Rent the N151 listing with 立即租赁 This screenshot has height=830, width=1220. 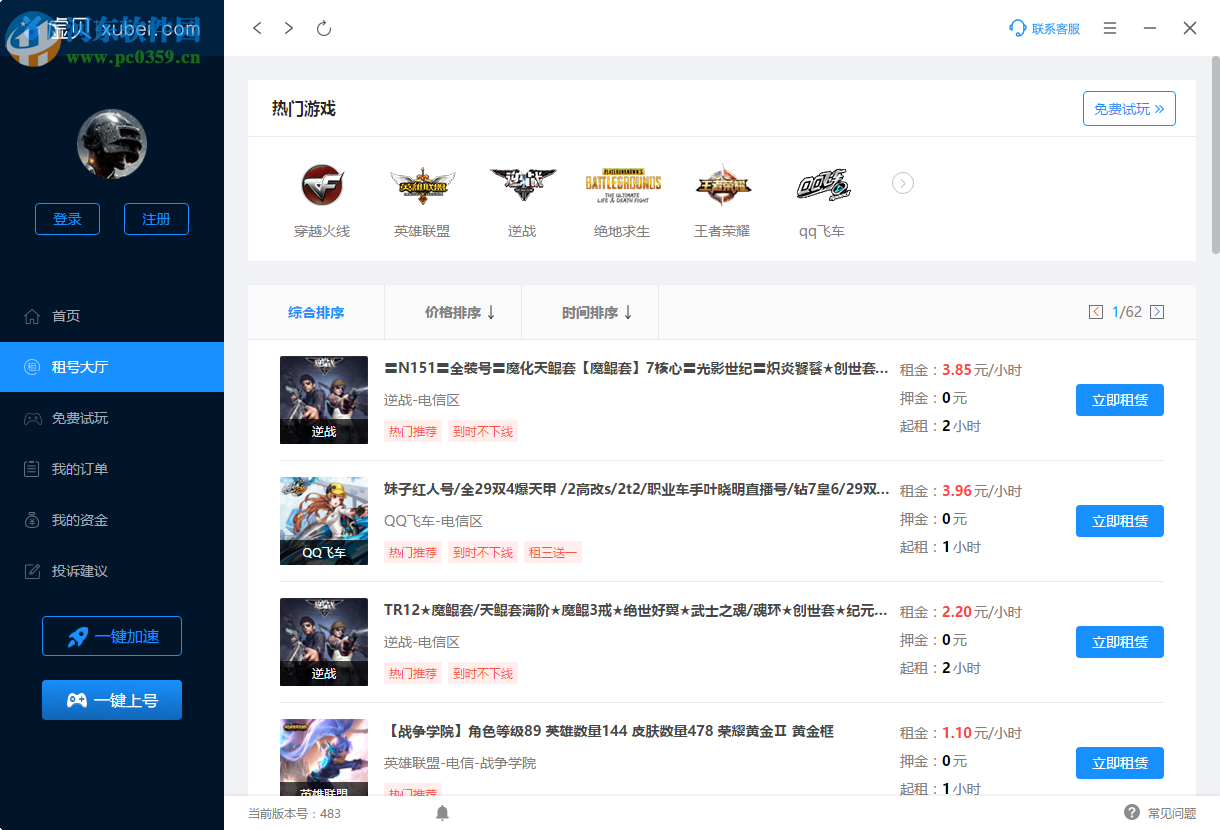click(x=1120, y=400)
